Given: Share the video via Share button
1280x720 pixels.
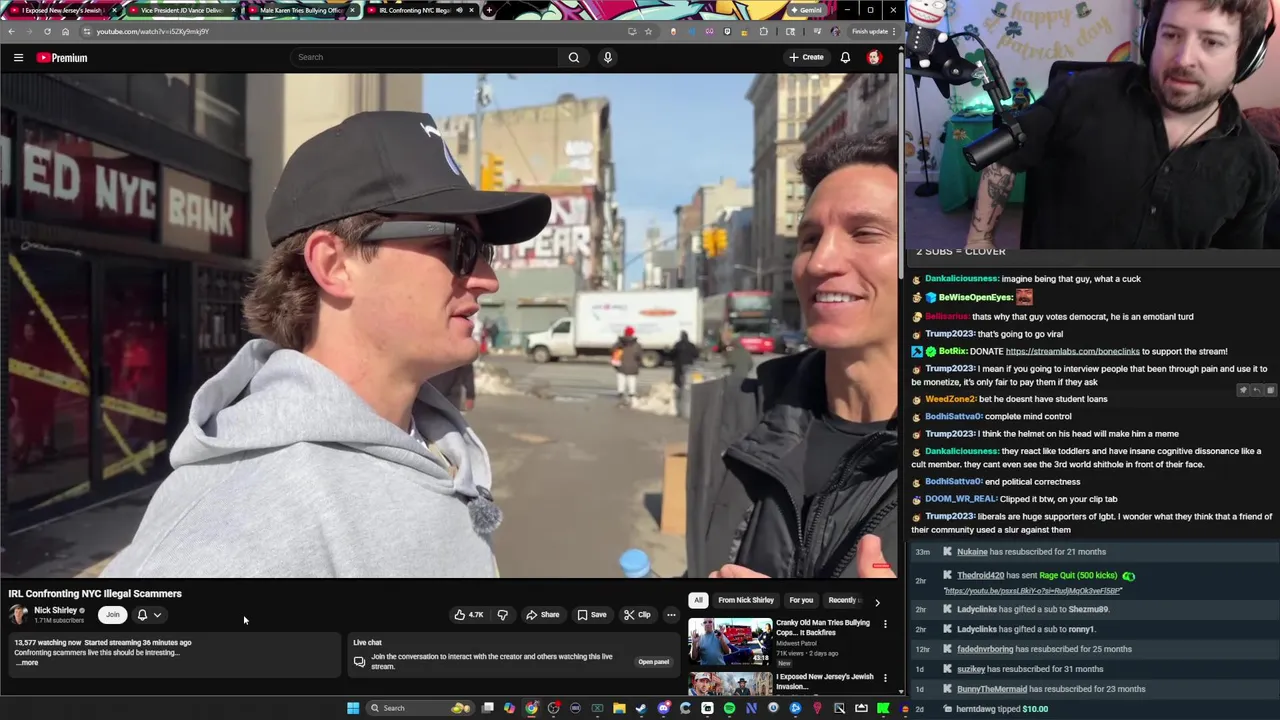Looking at the screenshot, I should pos(543,615).
